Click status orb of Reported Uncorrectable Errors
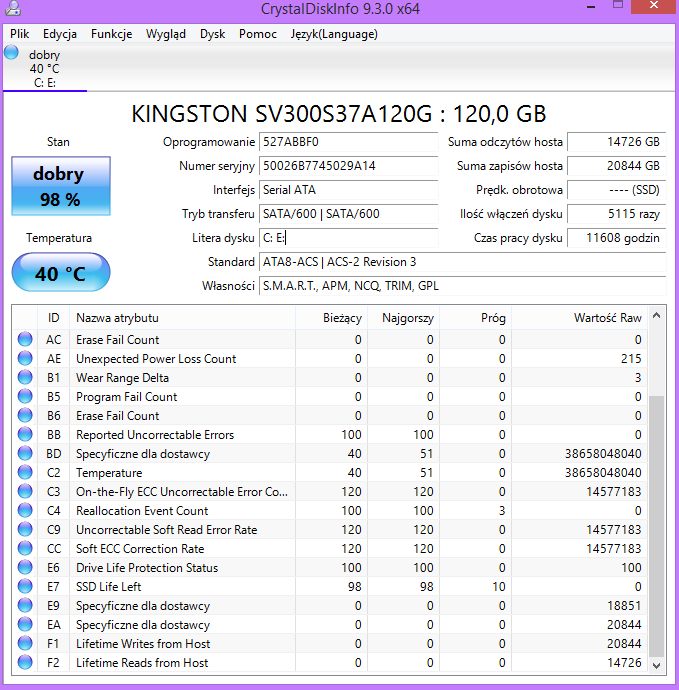Image resolution: width=679 pixels, height=690 pixels. tap(25, 434)
